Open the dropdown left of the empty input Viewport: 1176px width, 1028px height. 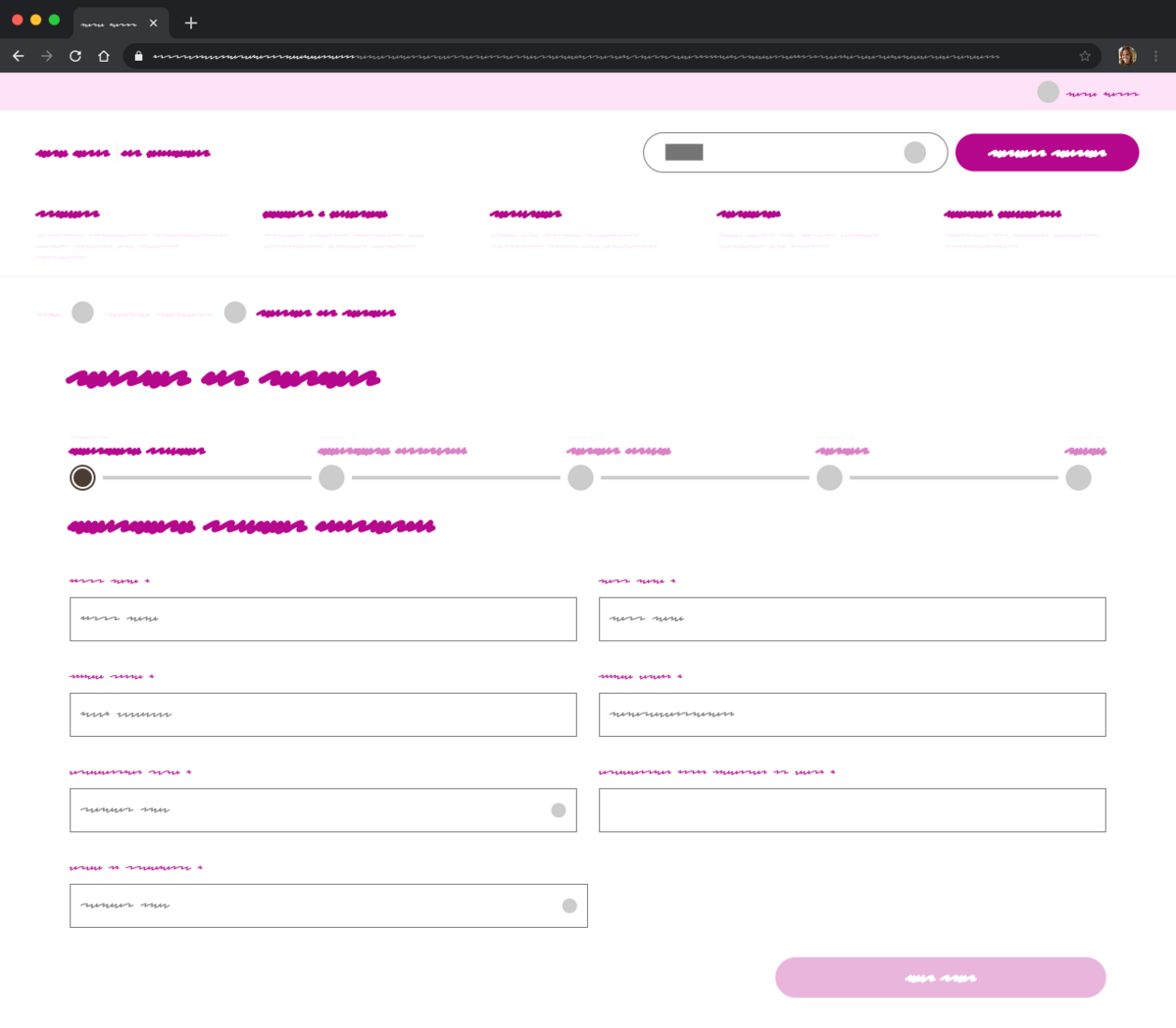(322, 810)
